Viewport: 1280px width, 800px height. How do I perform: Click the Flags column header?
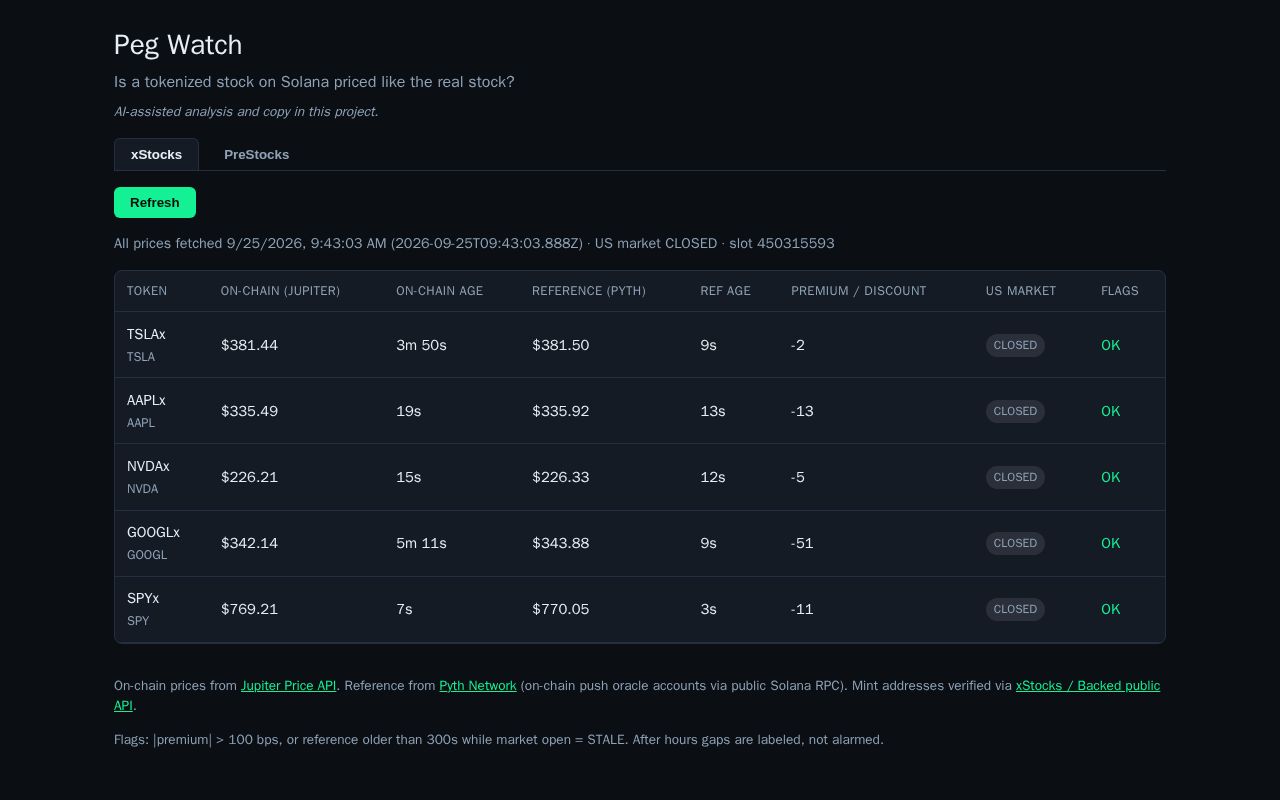point(1120,291)
